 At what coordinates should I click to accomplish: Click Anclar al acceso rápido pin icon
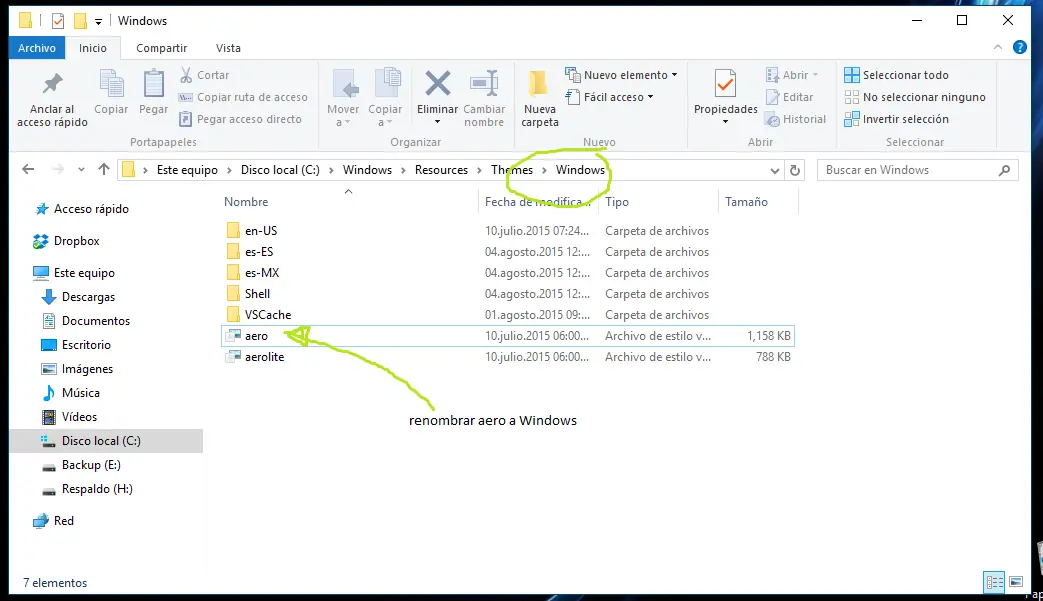pyautogui.click(x=52, y=84)
